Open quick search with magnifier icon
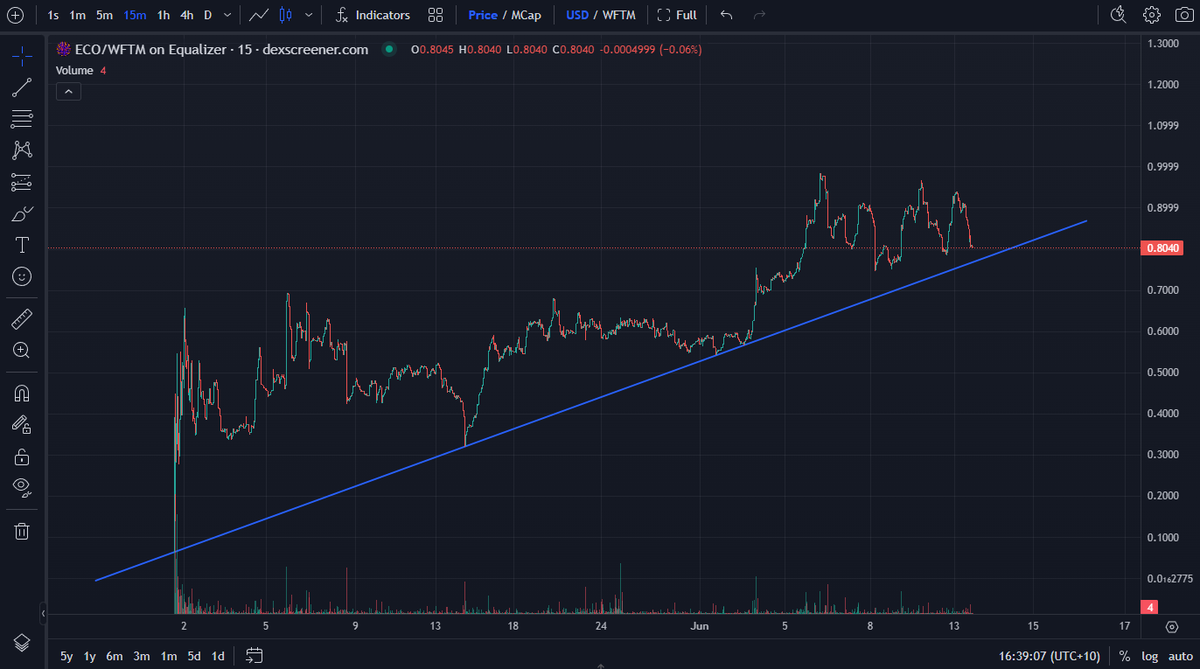This screenshot has width=1200, height=669. click(x=1120, y=15)
